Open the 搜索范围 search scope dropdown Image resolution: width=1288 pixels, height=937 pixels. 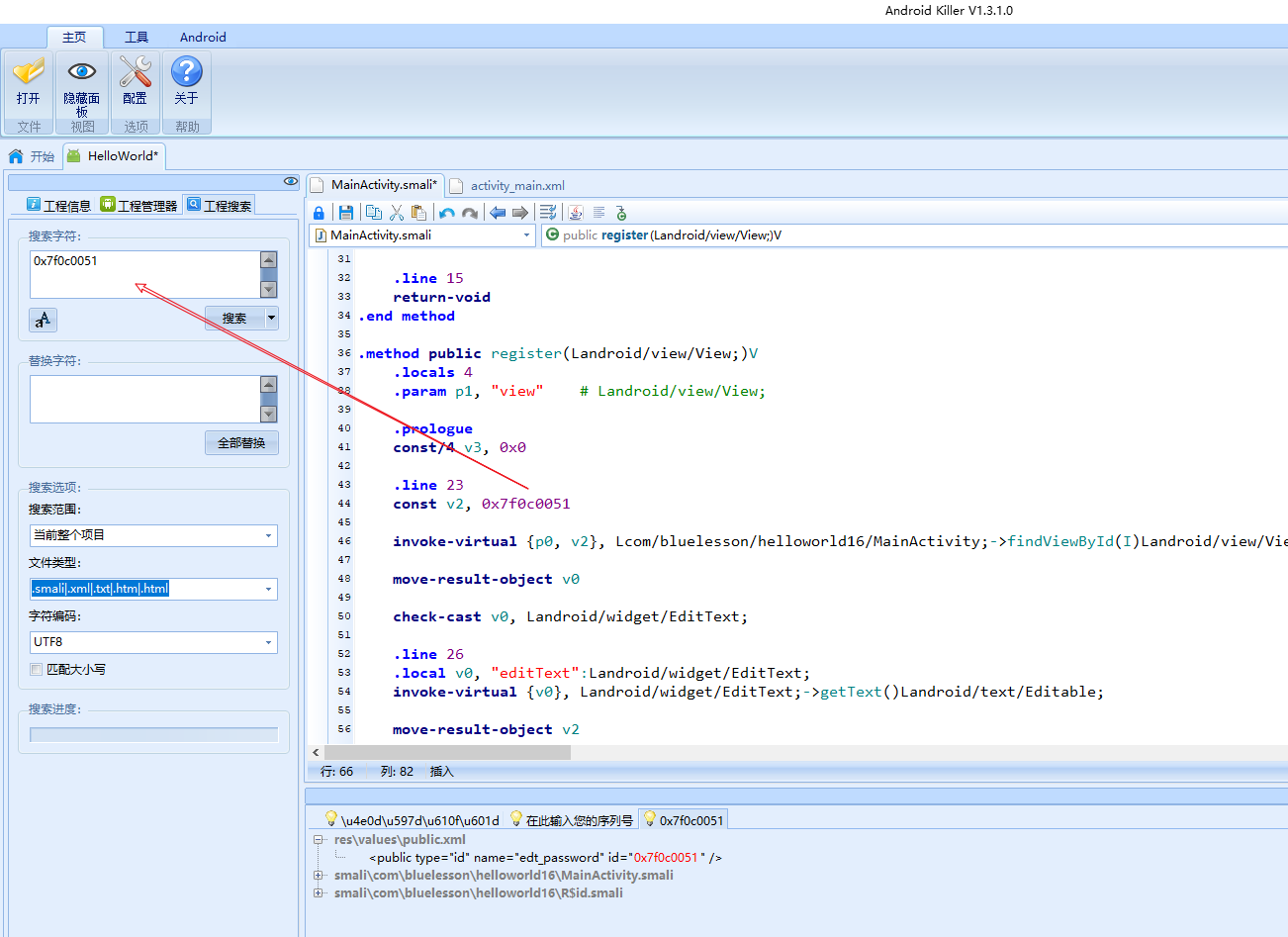tap(268, 535)
